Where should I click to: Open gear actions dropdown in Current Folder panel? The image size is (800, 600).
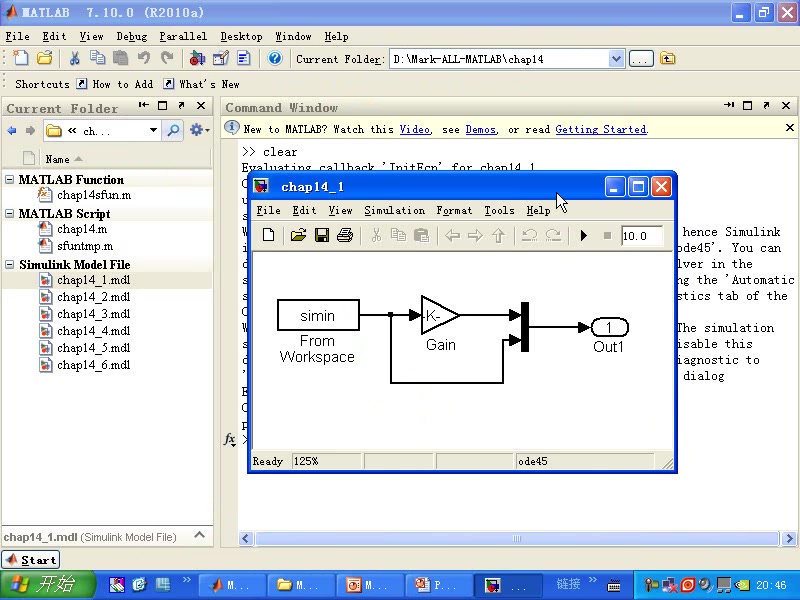[199, 130]
